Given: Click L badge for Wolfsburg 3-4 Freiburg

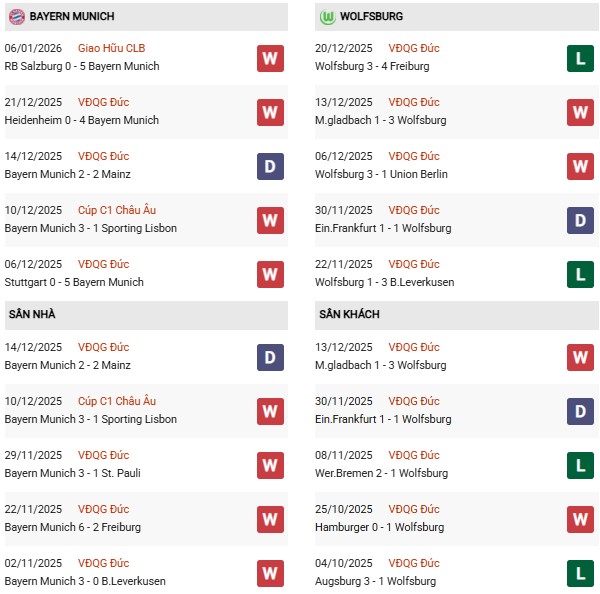Looking at the screenshot, I should tap(580, 58).
